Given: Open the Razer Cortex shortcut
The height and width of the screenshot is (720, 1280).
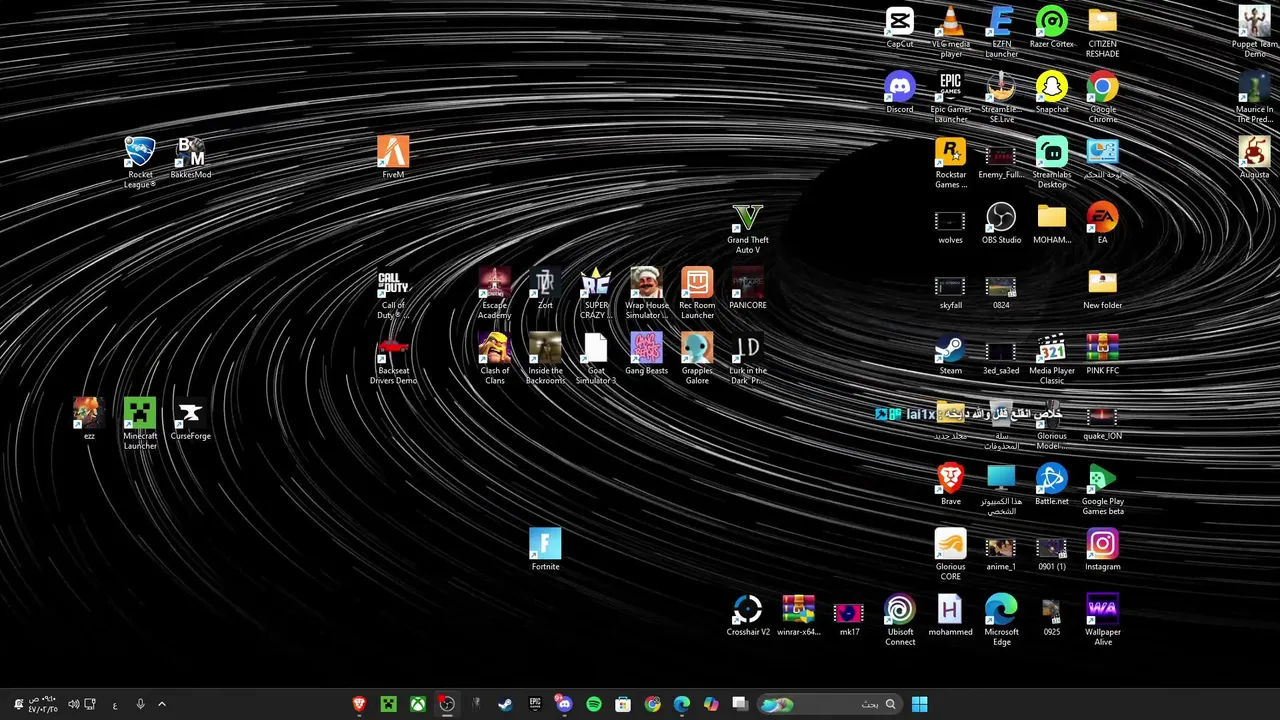Looking at the screenshot, I should (1052, 28).
